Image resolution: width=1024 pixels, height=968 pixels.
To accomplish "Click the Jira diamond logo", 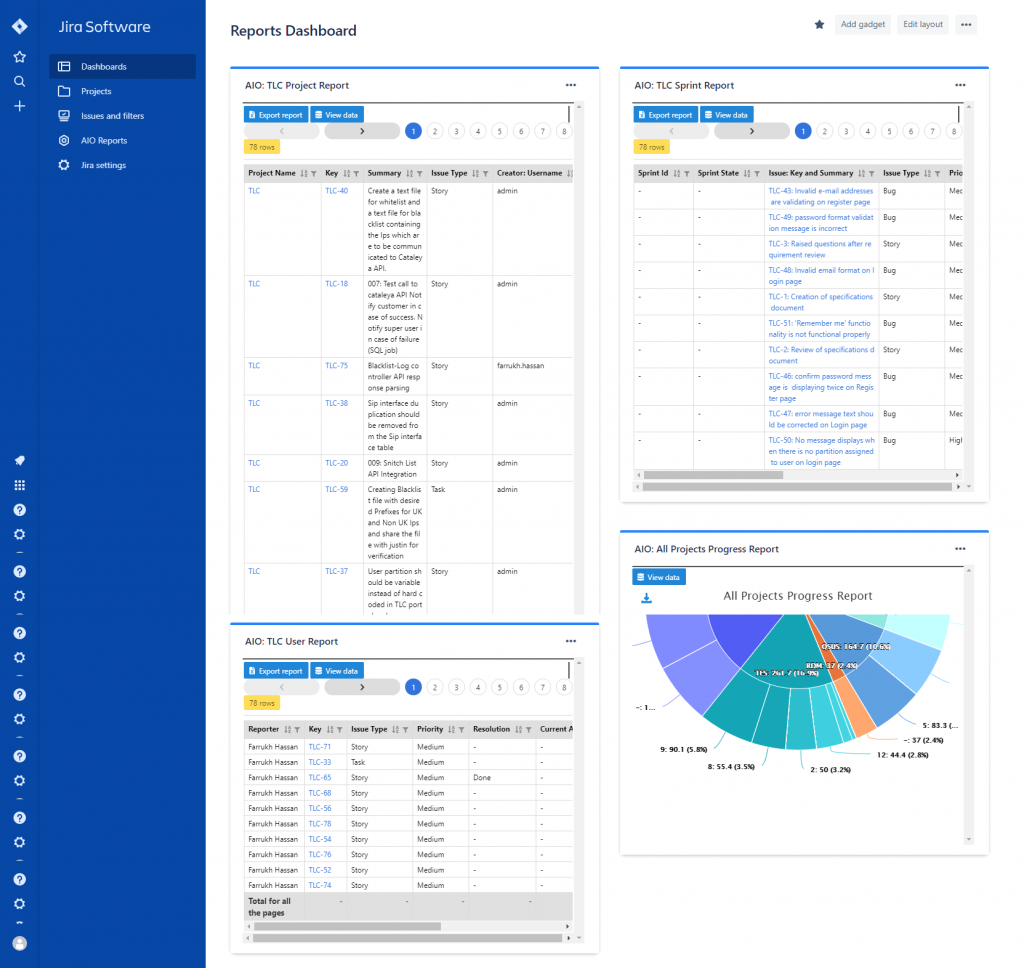I will pos(20,26).
